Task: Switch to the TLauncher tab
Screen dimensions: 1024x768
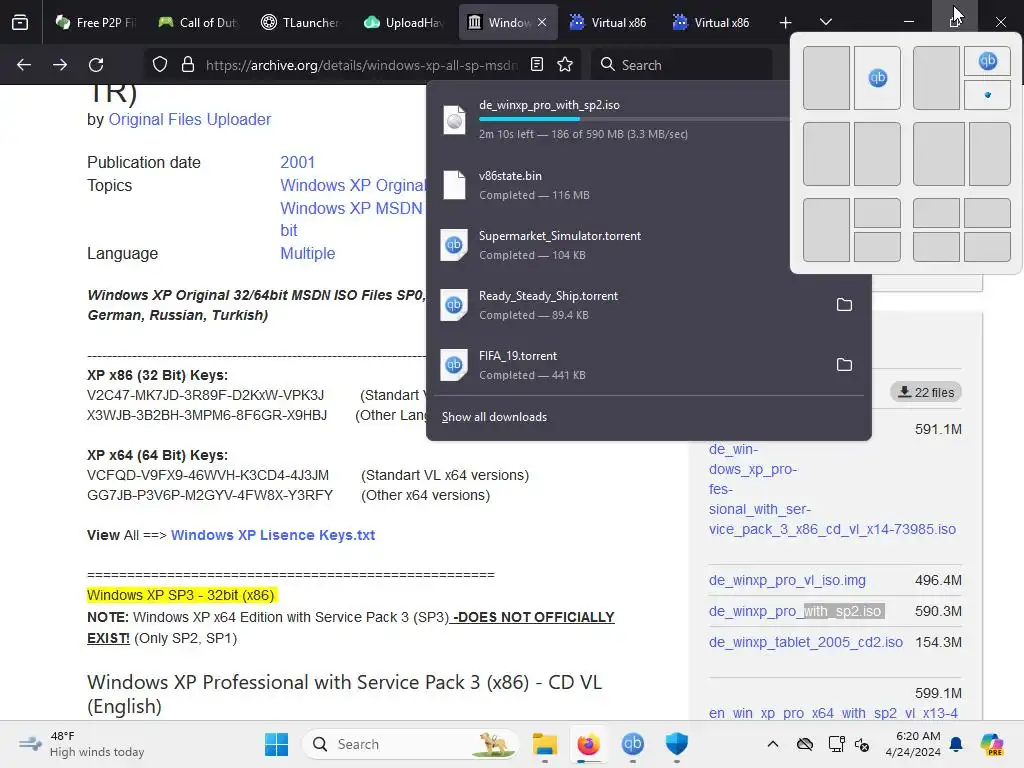Action: [x=301, y=22]
